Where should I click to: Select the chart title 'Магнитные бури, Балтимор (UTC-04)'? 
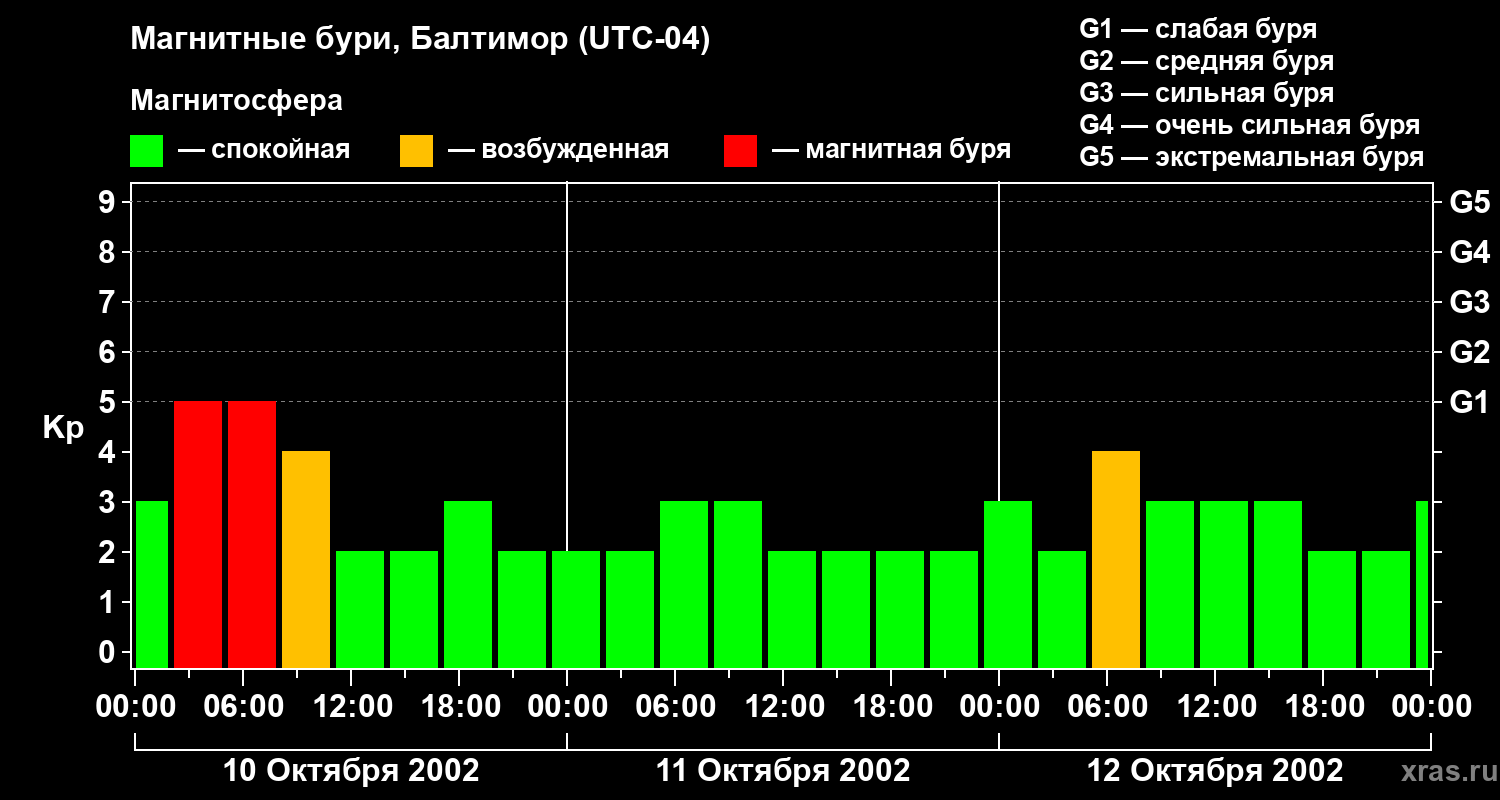[420, 41]
